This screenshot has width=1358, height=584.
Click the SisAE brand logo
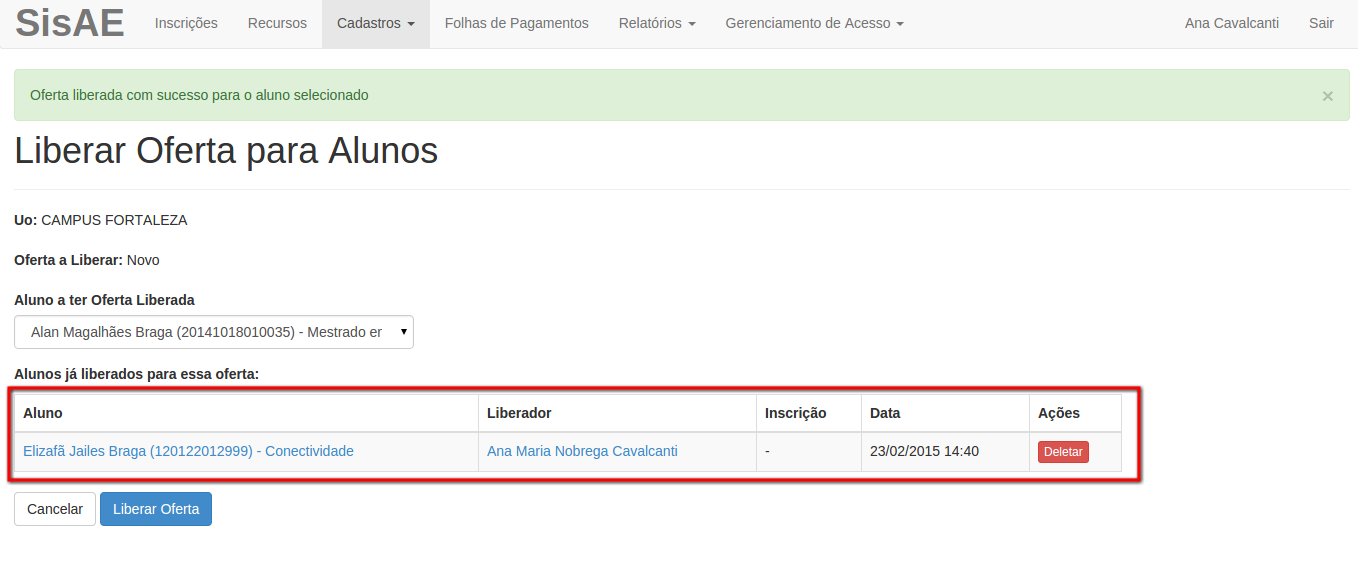click(70, 23)
